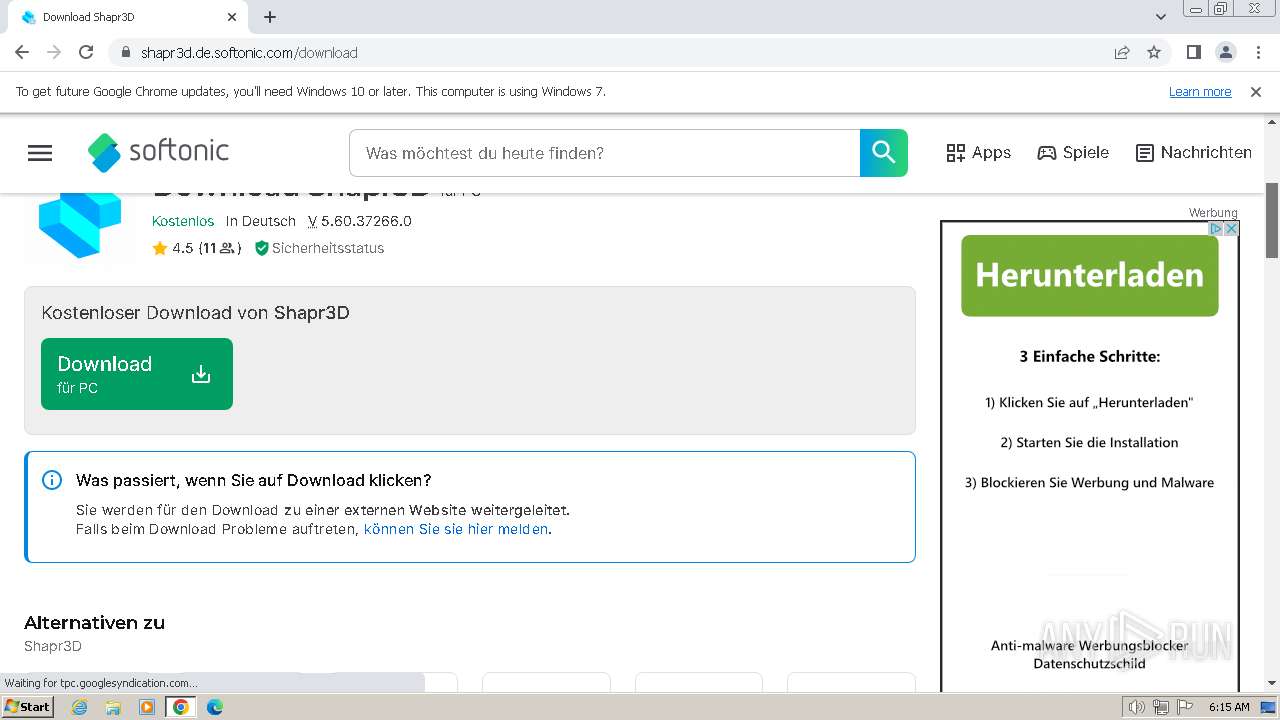Open a new browser tab

tap(270, 17)
